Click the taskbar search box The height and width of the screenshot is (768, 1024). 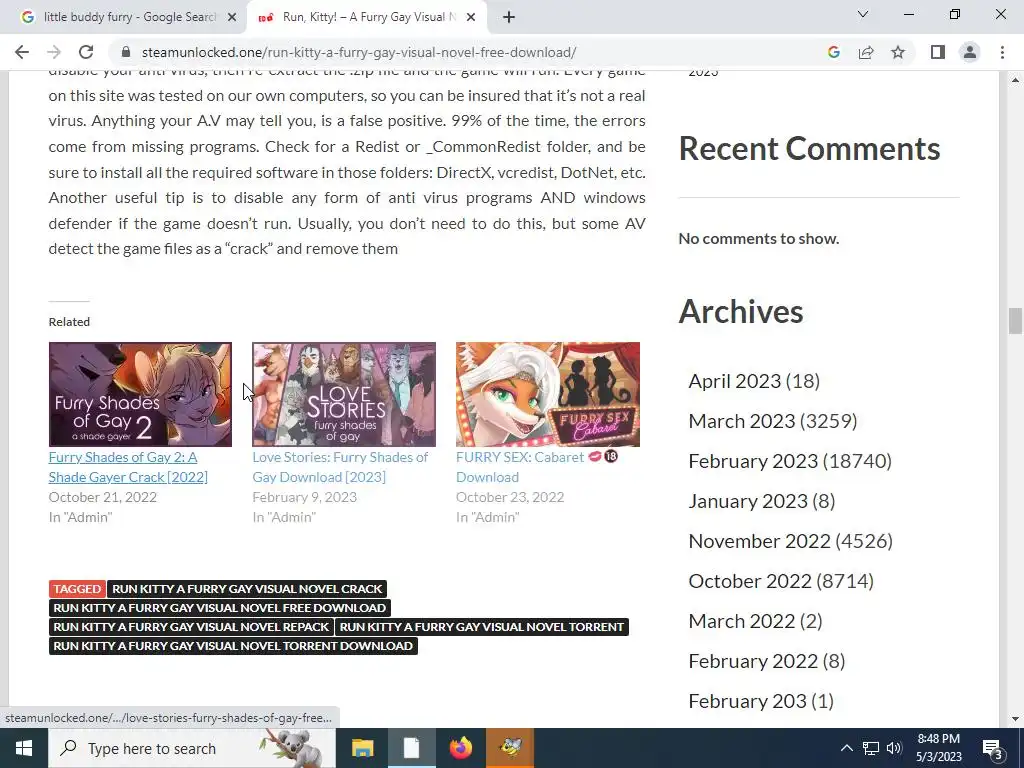[191, 748]
